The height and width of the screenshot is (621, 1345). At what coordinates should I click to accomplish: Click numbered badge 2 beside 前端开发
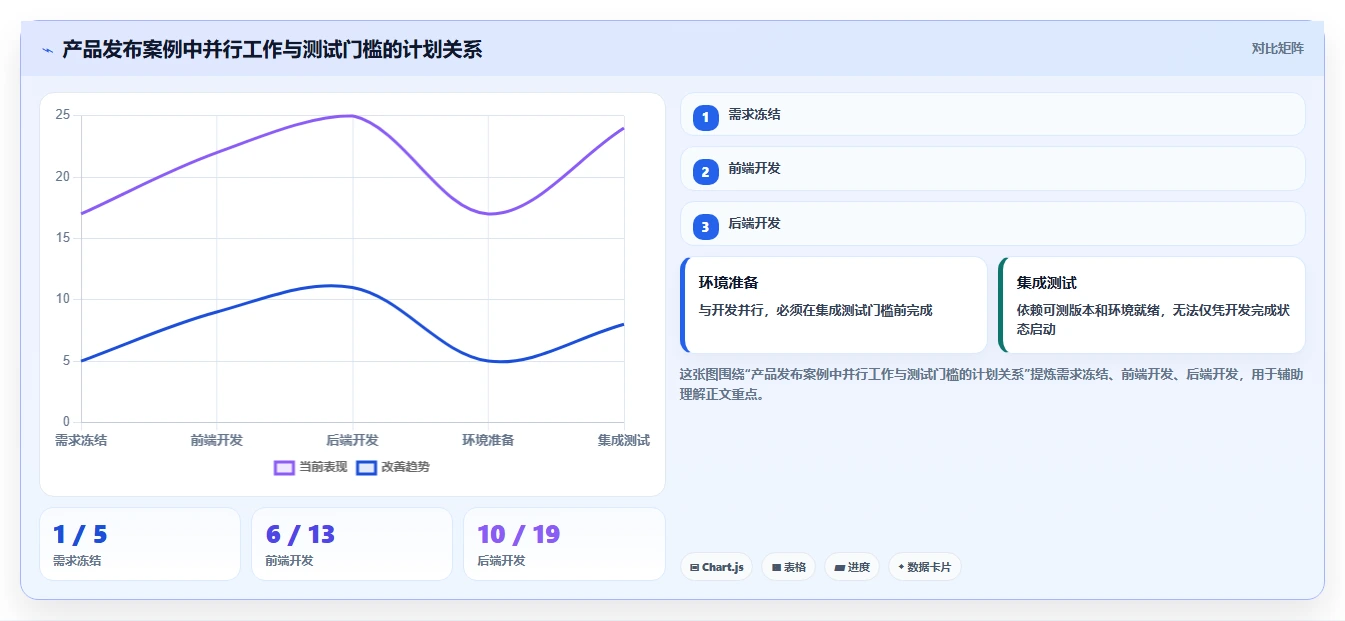click(x=705, y=172)
